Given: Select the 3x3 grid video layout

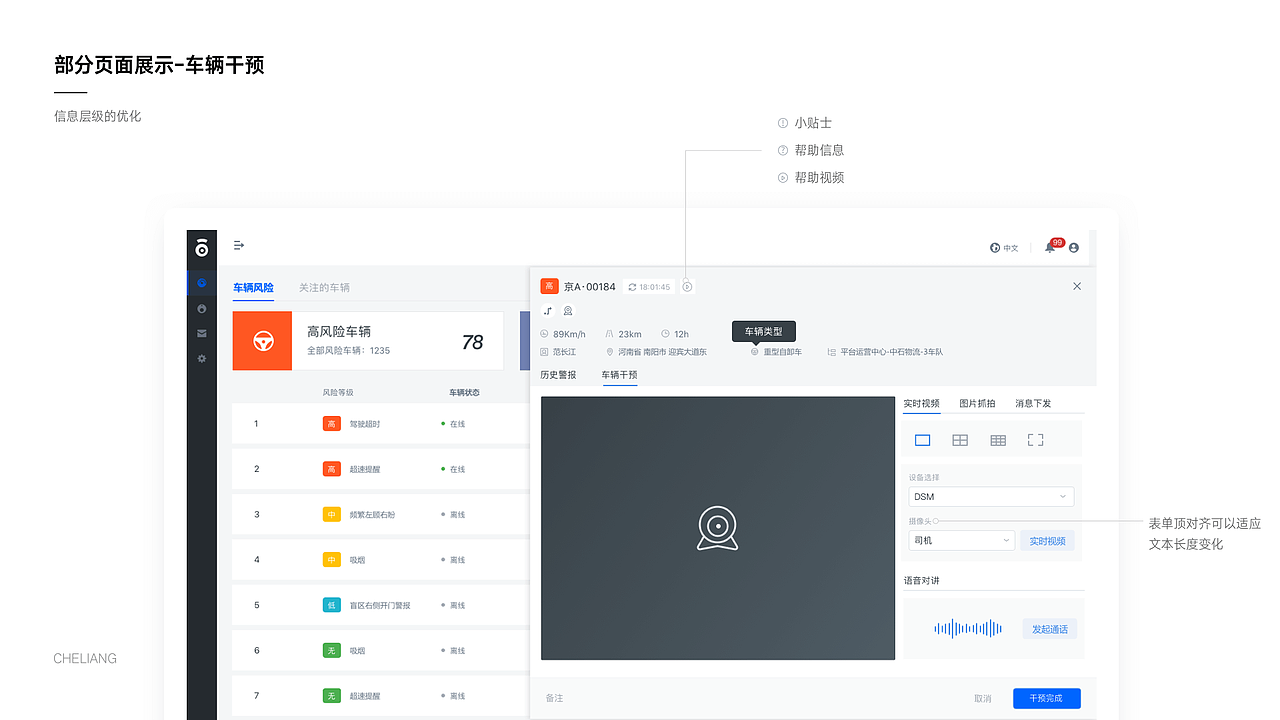Looking at the screenshot, I should click(x=997, y=439).
